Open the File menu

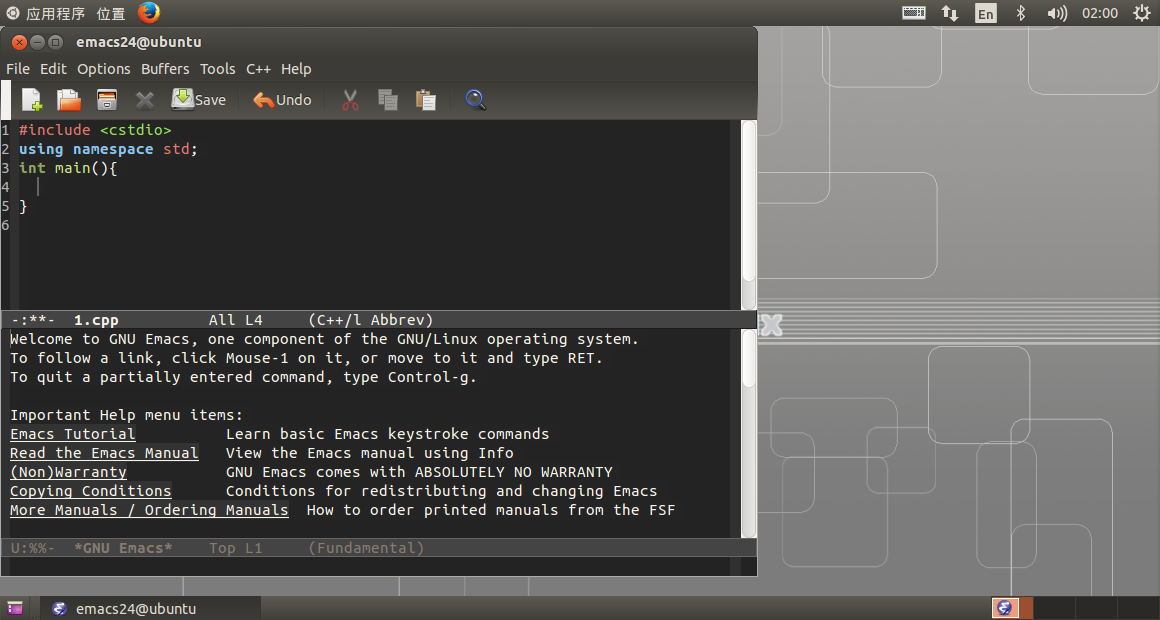[x=18, y=69]
